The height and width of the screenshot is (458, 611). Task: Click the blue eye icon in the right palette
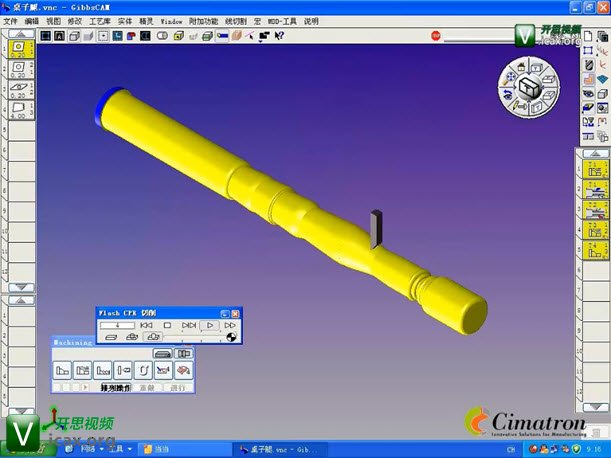coord(588,94)
